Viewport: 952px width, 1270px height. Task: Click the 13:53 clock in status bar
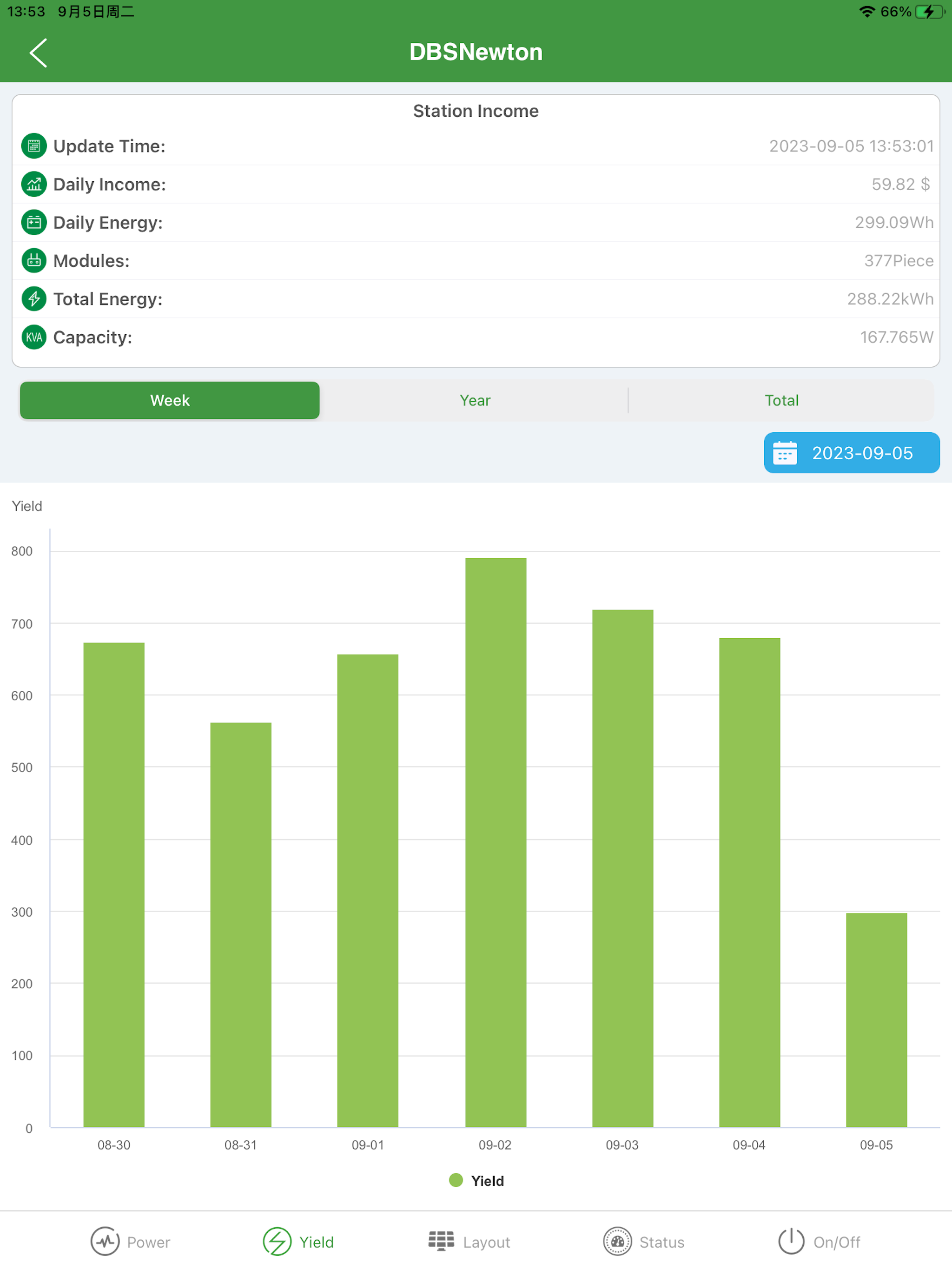click(x=26, y=12)
